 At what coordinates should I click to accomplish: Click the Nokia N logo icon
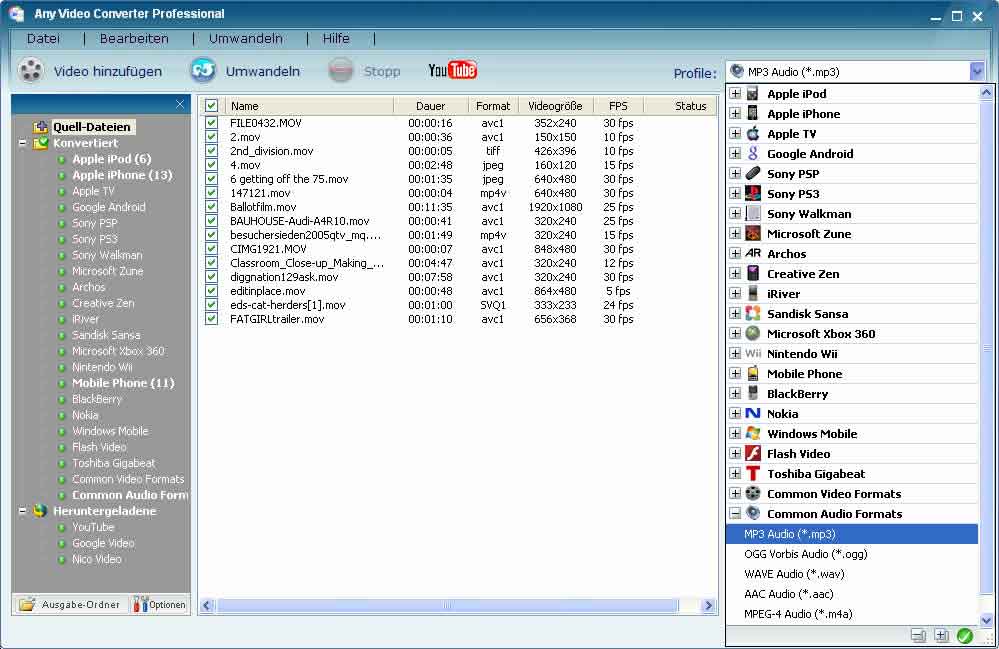(753, 413)
